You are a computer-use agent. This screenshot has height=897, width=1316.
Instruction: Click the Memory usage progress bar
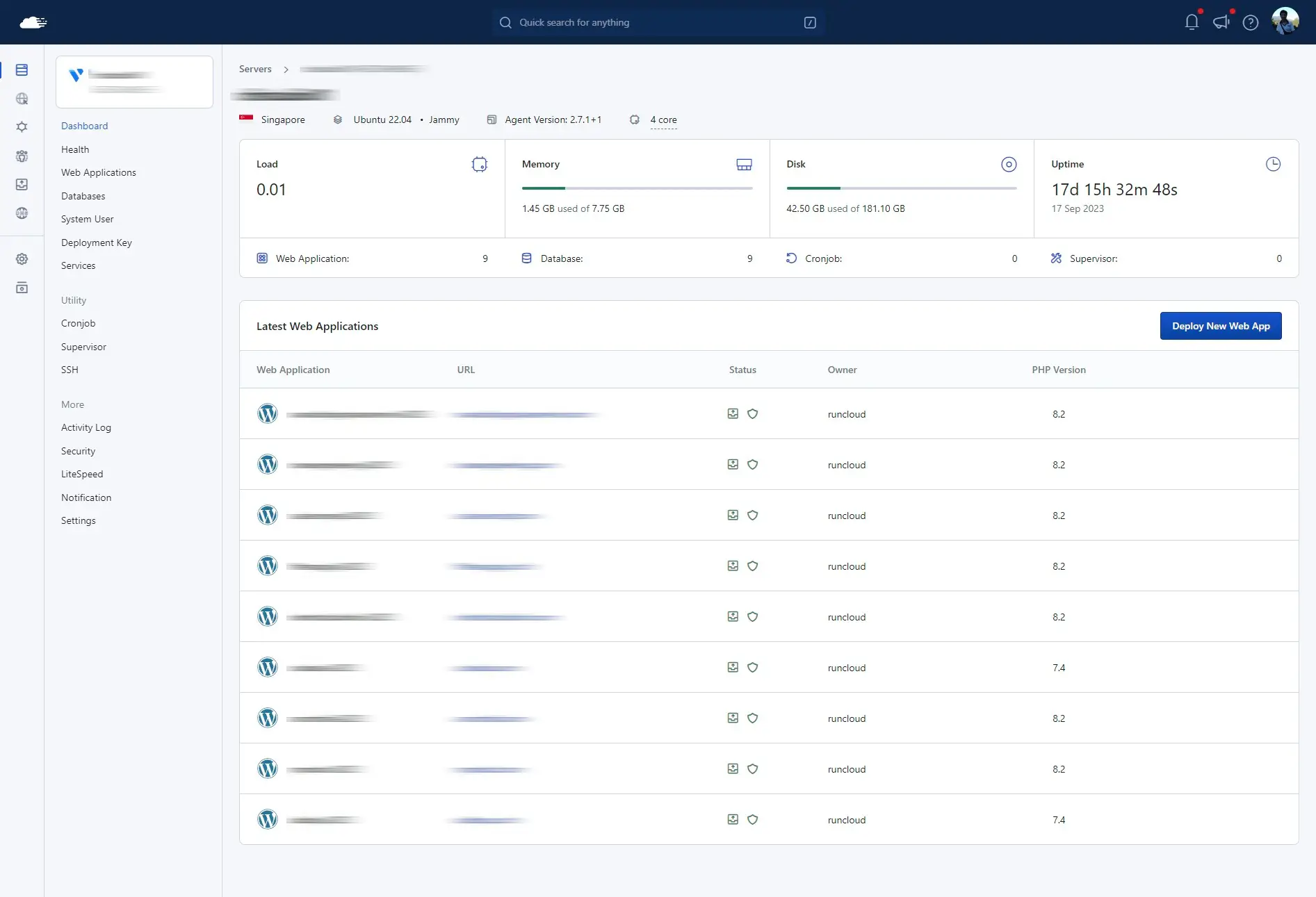coord(637,188)
